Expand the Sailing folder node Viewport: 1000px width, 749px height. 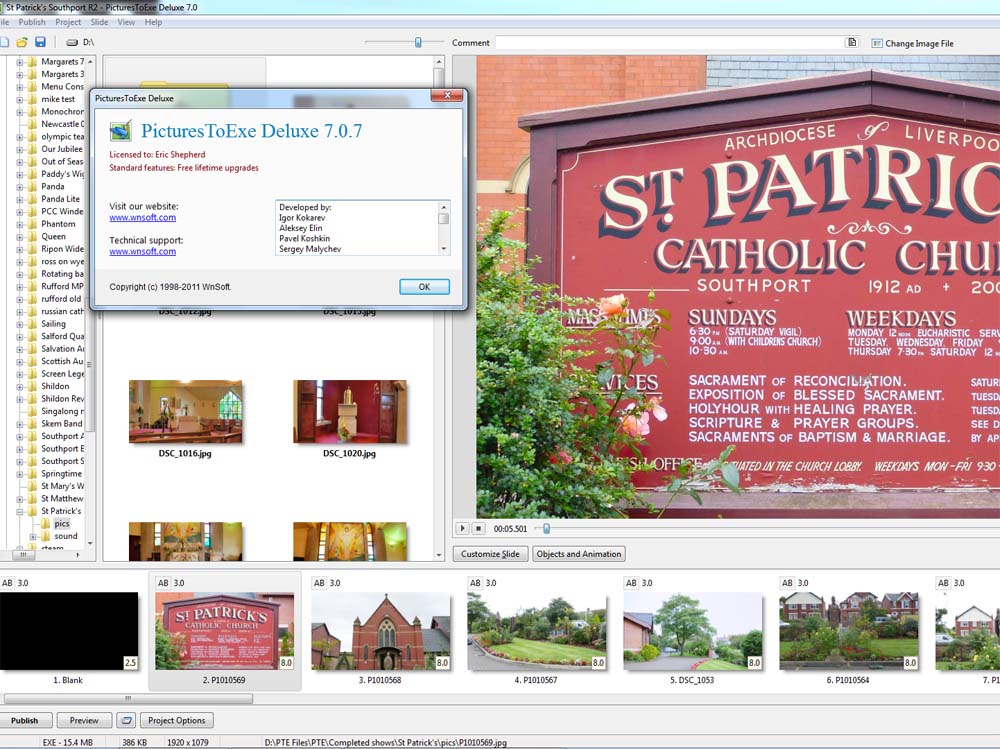[20, 324]
